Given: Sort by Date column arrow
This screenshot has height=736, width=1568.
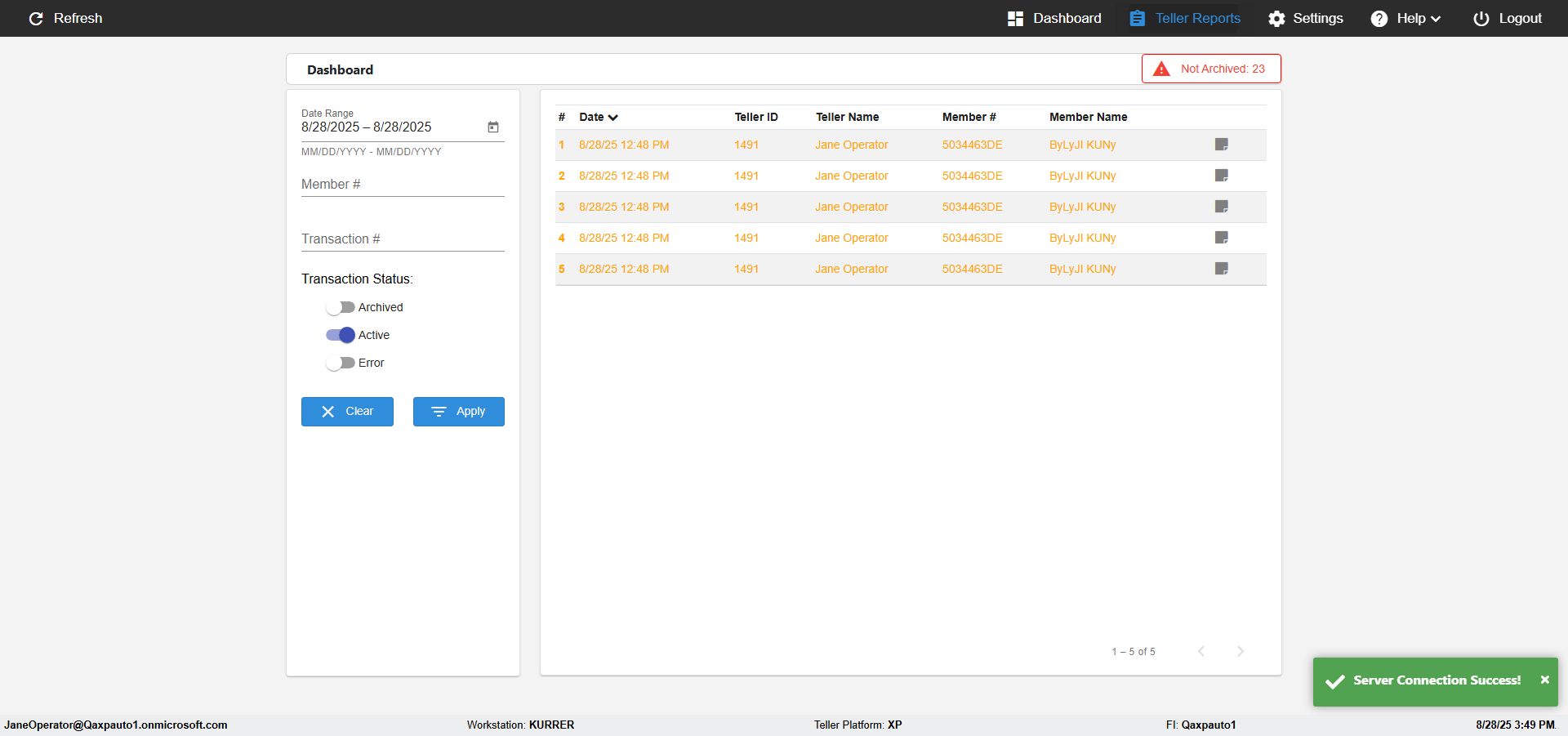Looking at the screenshot, I should [612, 118].
